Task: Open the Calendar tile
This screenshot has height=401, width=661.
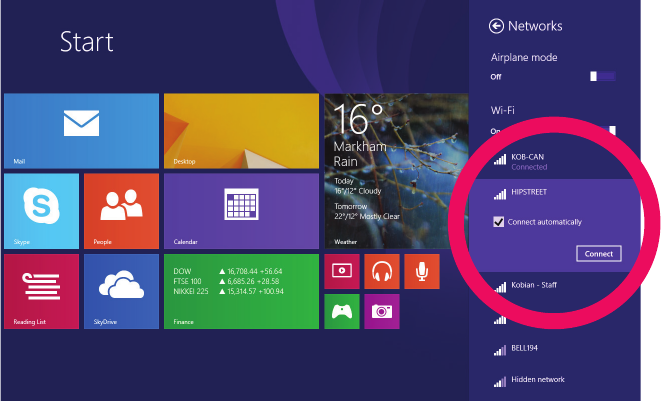Action: (242, 211)
